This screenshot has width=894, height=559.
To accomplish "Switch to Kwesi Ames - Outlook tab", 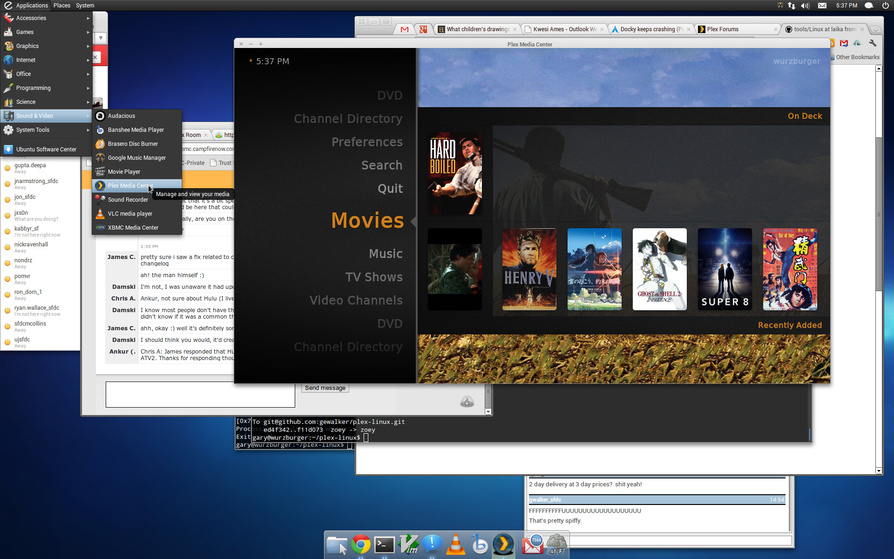I will point(564,29).
